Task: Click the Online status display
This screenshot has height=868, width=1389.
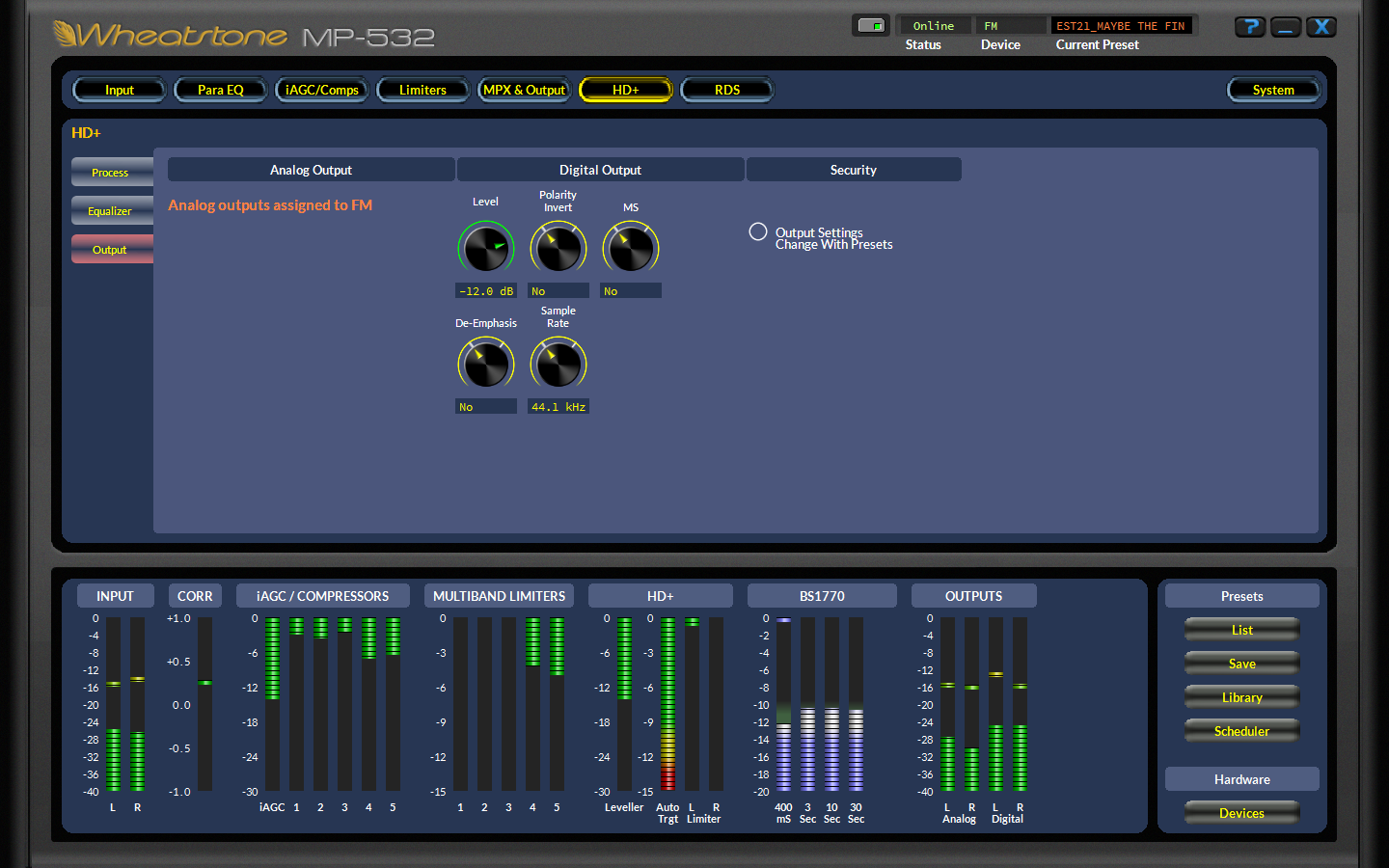Action: (x=934, y=26)
